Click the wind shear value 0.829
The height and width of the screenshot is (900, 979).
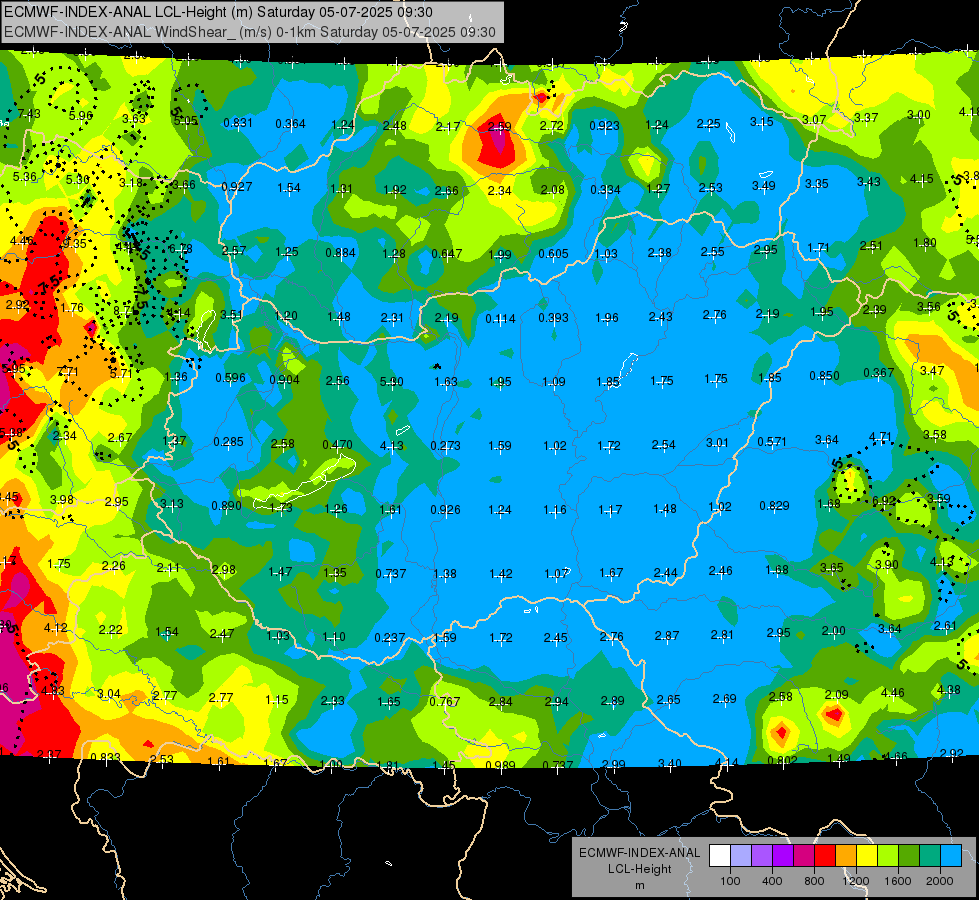coord(774,505)
